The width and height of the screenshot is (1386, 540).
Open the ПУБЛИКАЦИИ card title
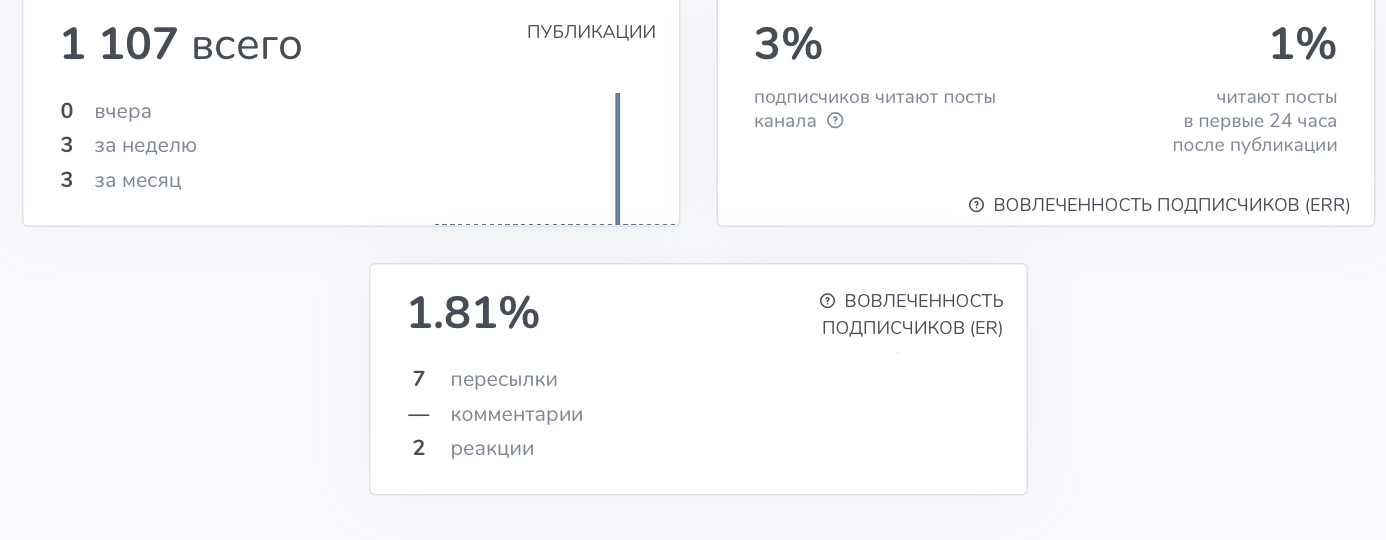591,32
